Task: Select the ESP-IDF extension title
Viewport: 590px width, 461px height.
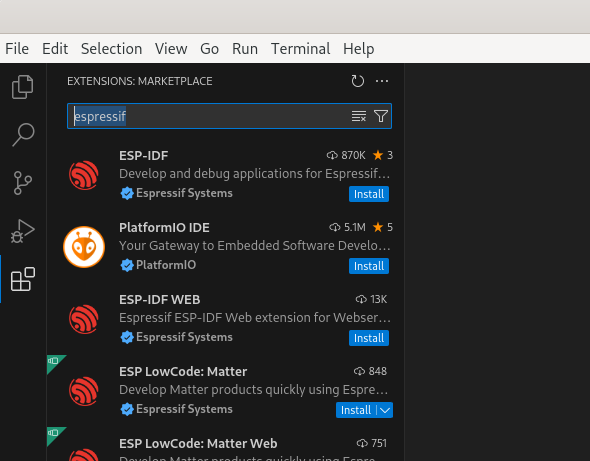Action: tap(143, 155)
